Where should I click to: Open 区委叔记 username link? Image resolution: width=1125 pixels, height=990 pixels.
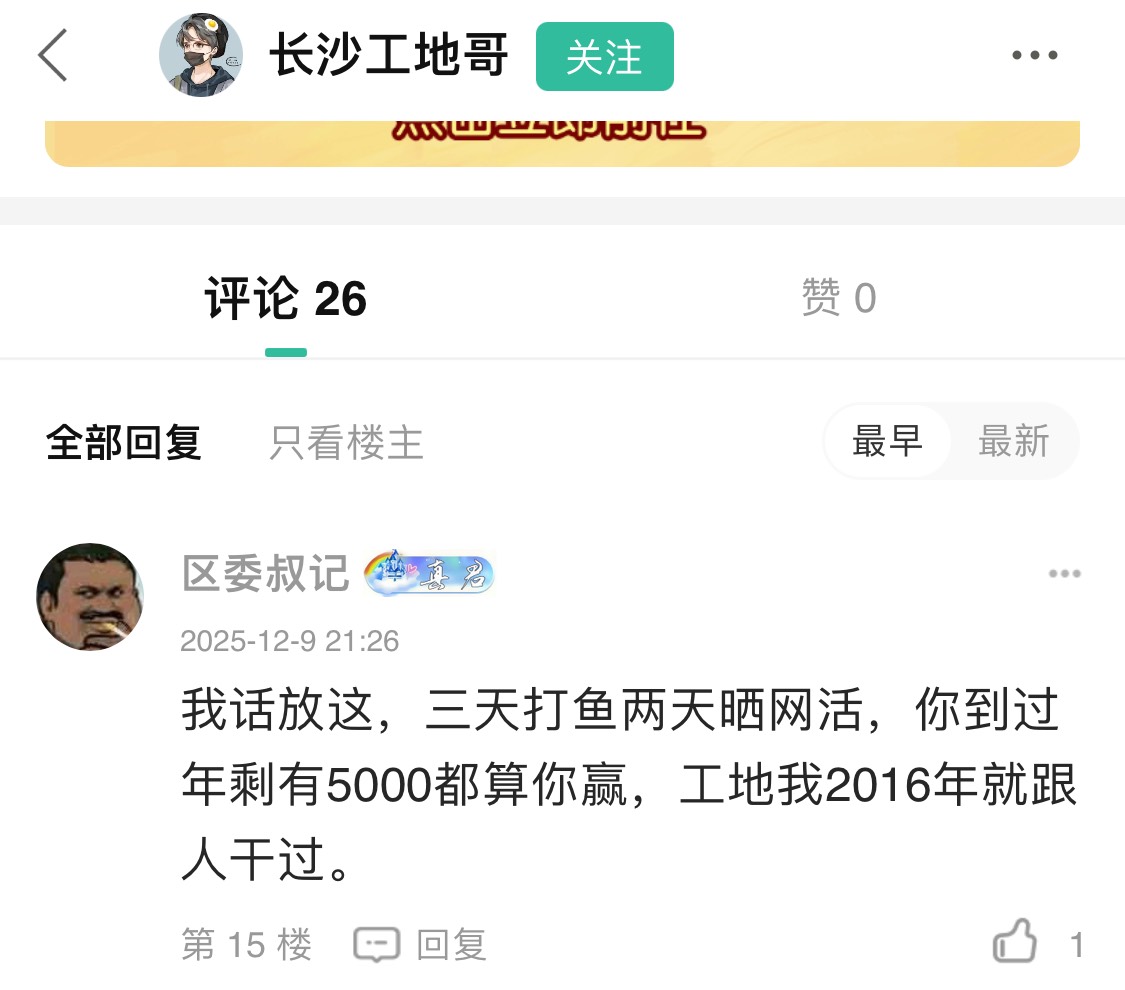[x=265, y=574]
